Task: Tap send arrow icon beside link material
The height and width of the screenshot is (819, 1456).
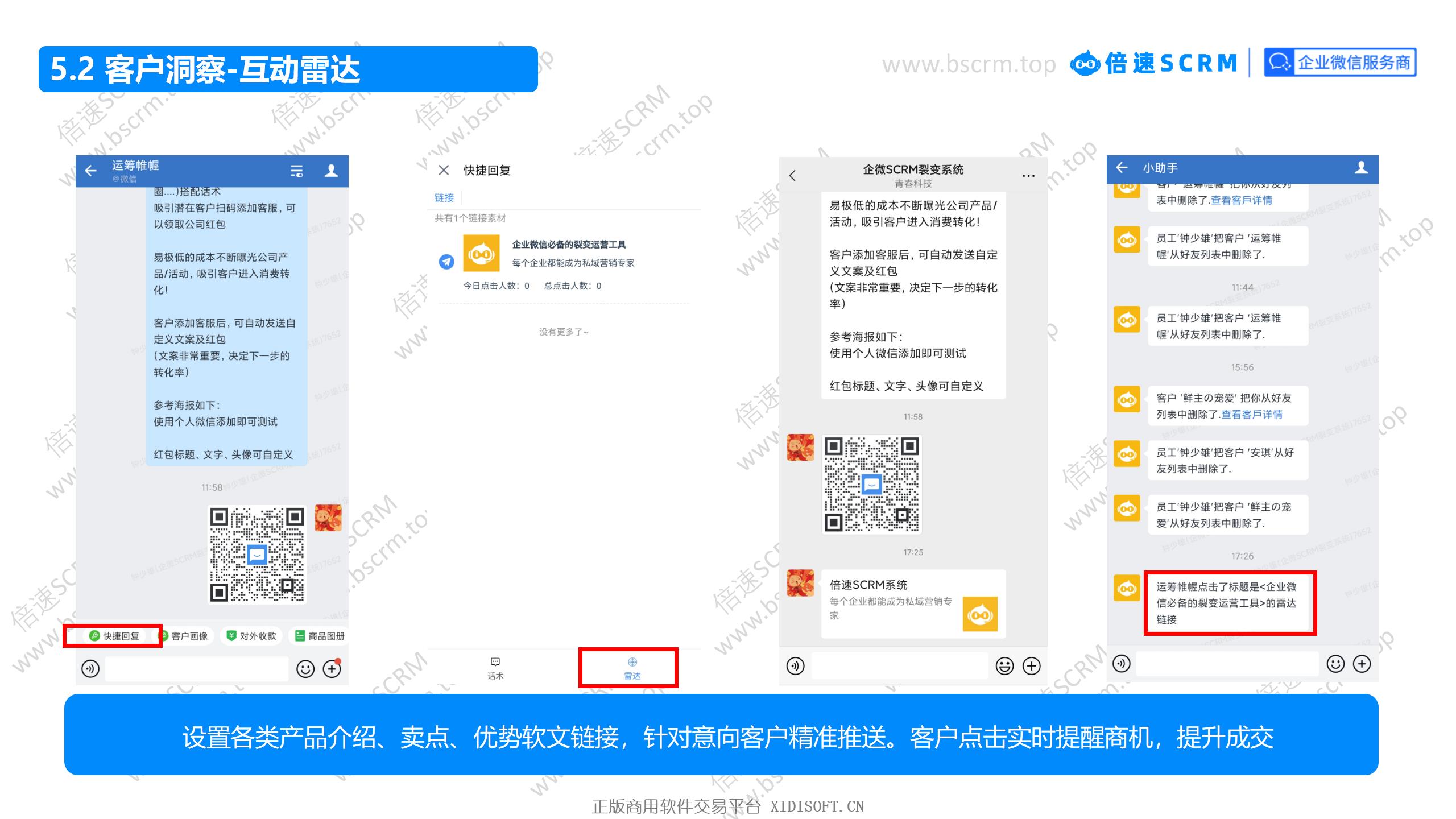Action: (446, 262)
